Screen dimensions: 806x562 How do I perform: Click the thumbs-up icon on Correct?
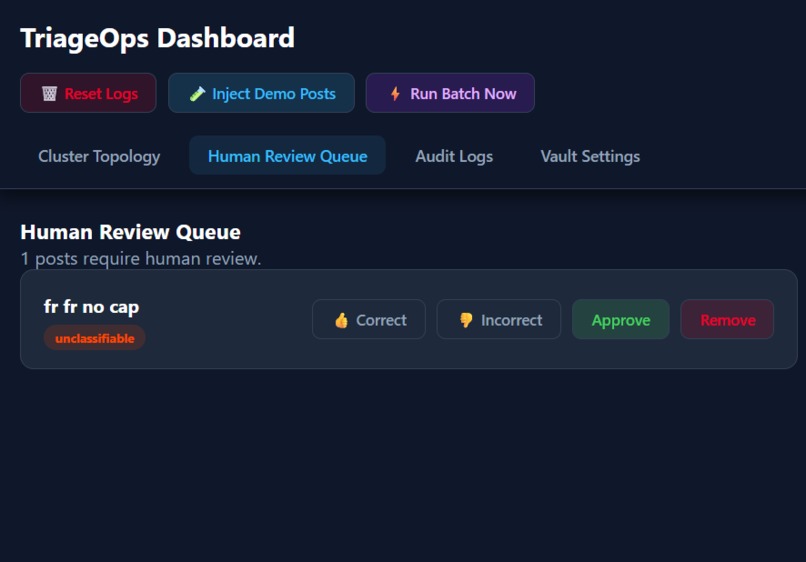[x=341, y=320]
